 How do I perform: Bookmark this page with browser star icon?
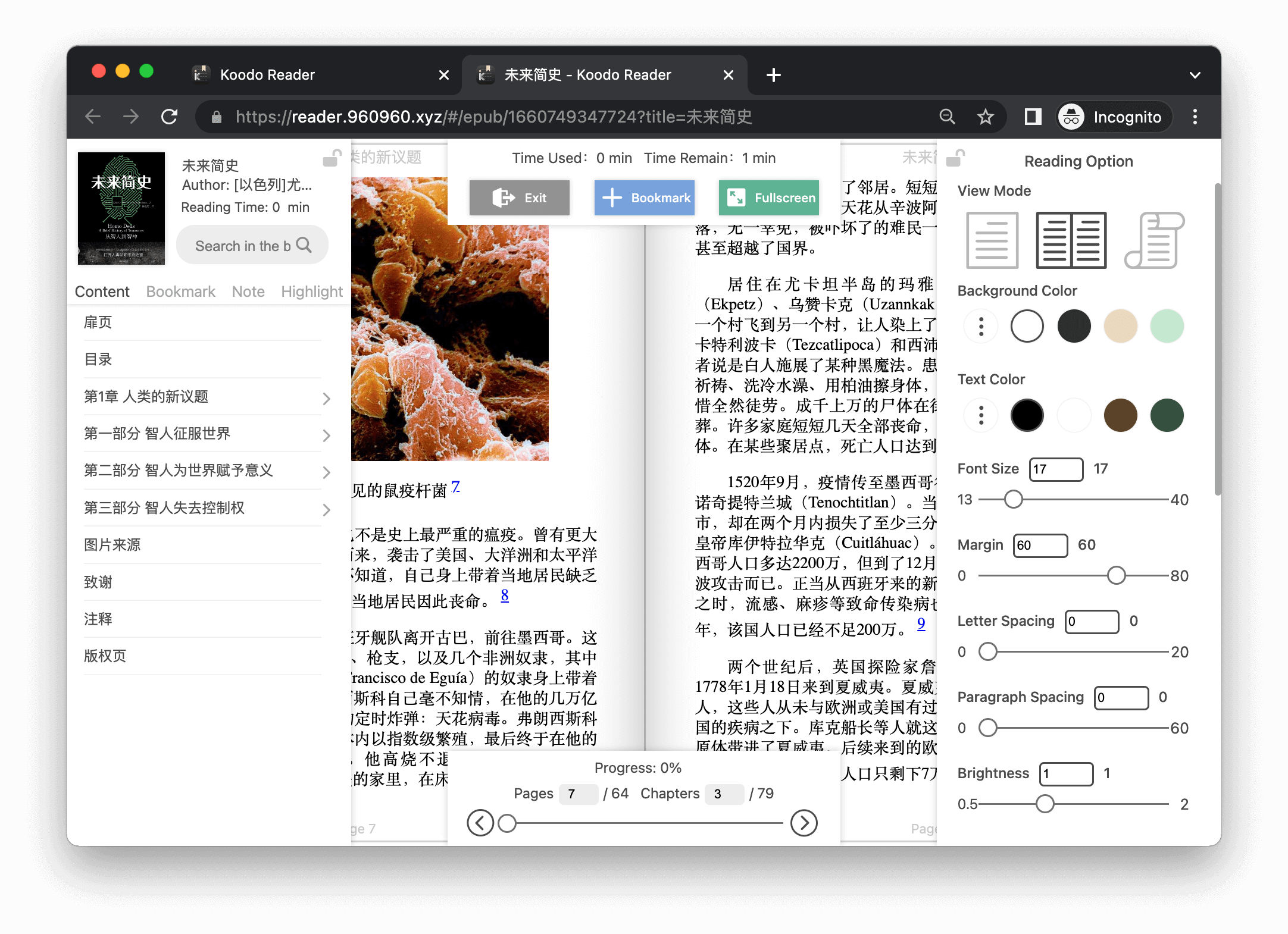pyautogui.click(x=986, y=117)
